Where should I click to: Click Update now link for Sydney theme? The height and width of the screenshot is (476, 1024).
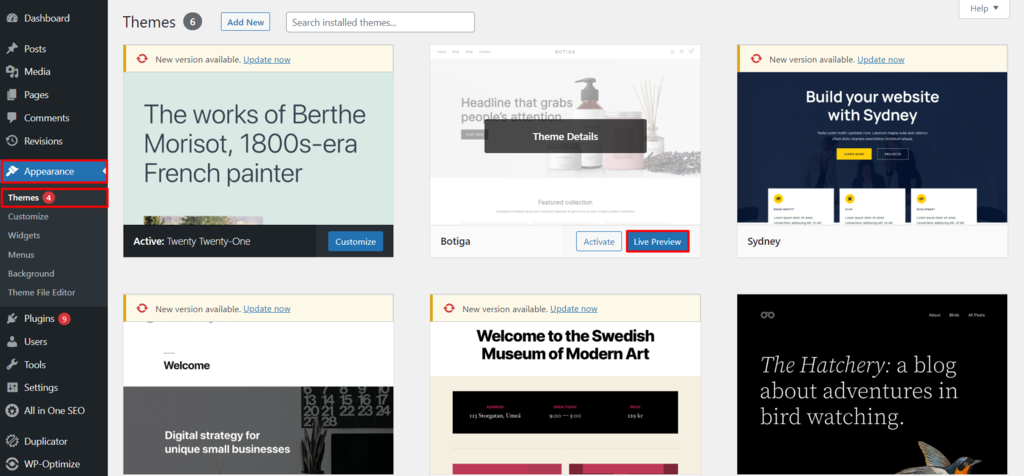(x=880, y=59)
